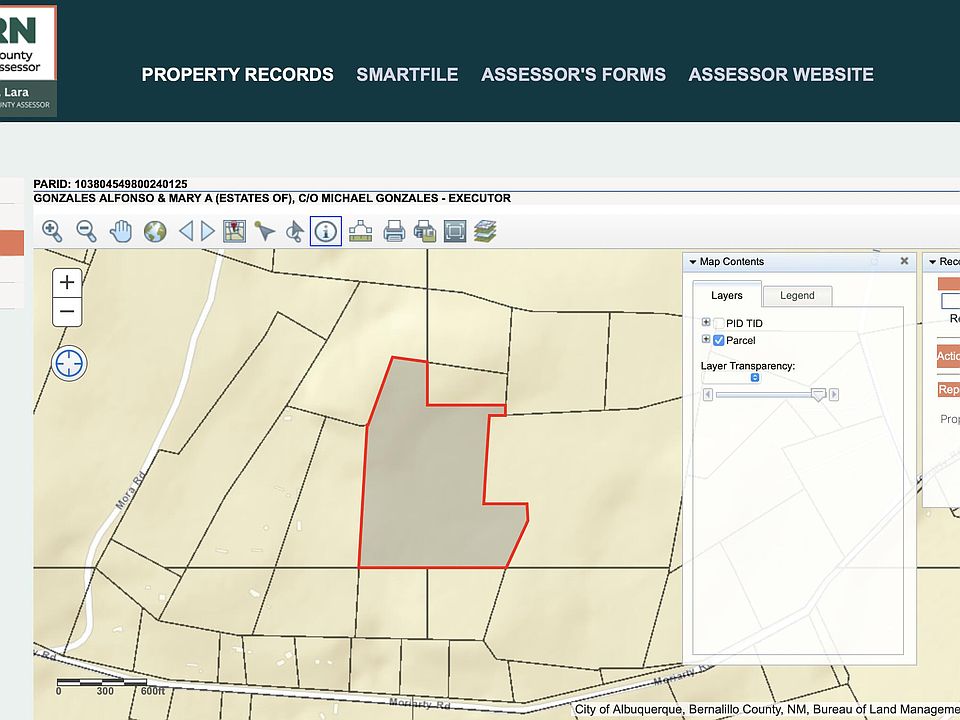Open ASSESSOR WEBSITE menu item
960x720 pixels.
(781, 75)
